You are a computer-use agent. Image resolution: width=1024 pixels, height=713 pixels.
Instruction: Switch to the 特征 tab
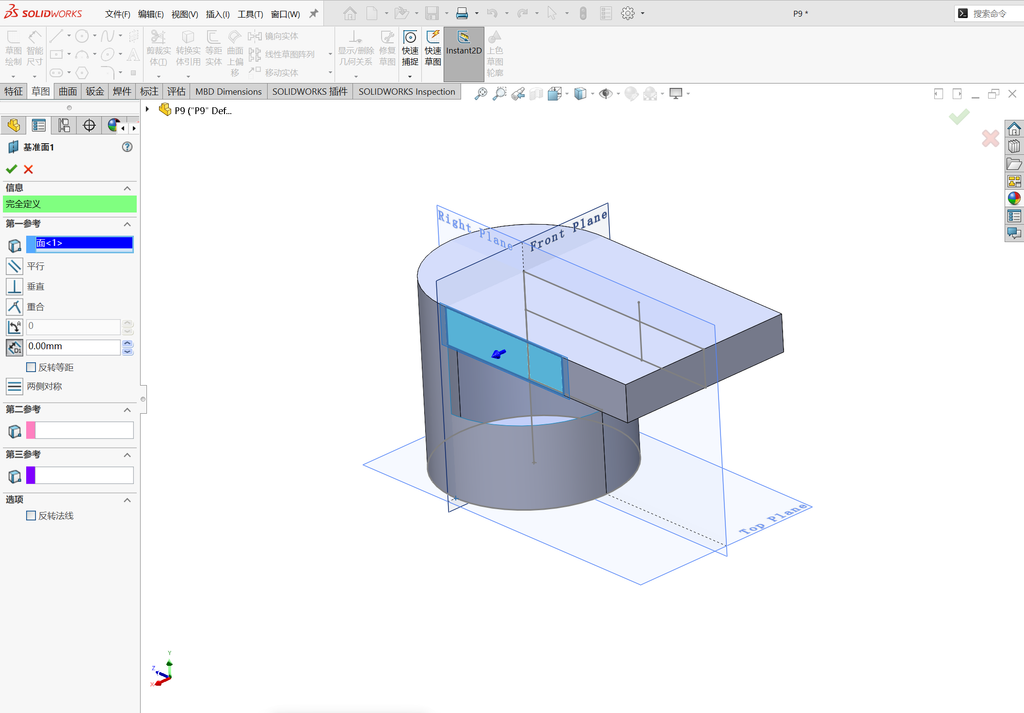[x=13, y=91]
